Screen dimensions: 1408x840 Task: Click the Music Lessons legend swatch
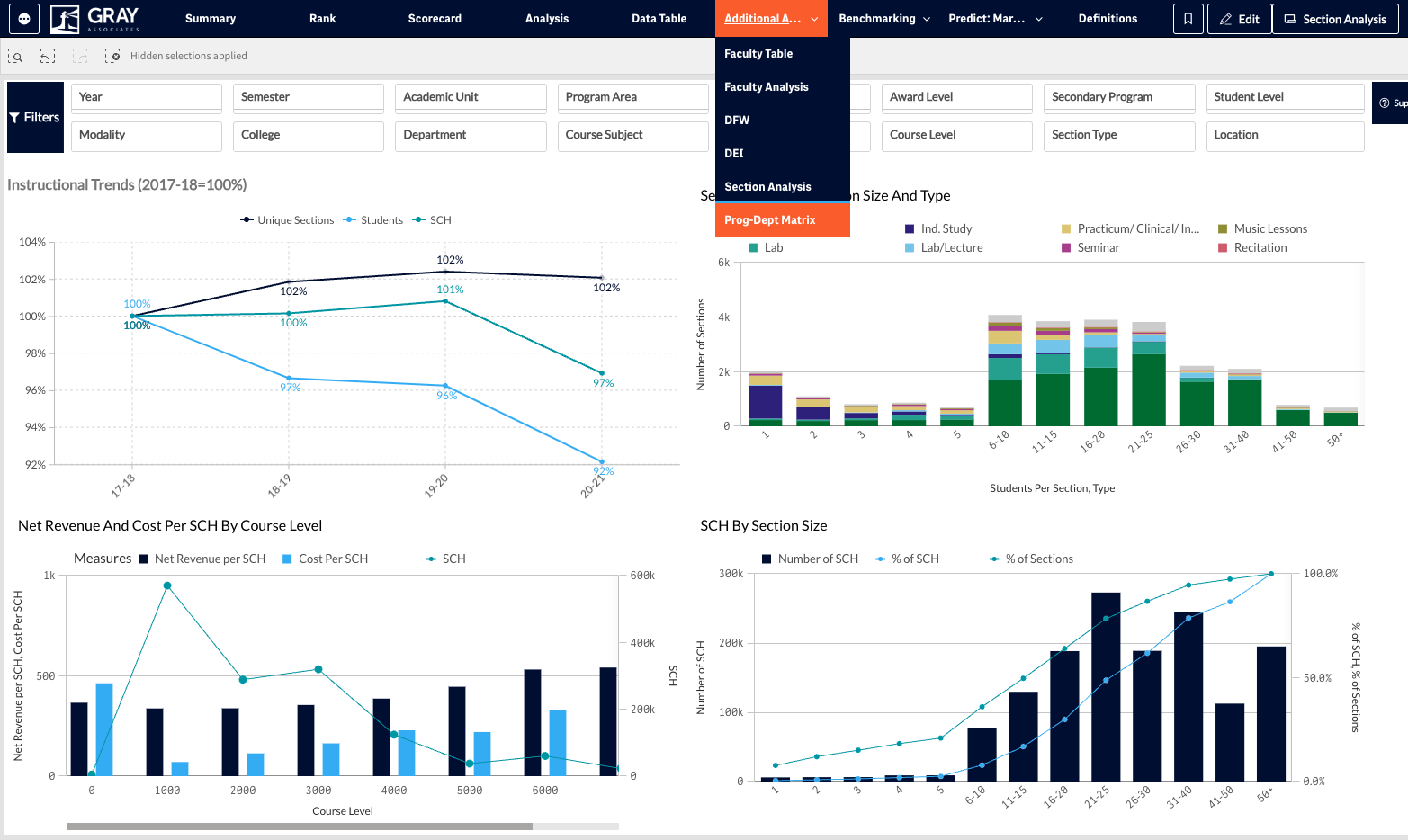coord(1223,229)
